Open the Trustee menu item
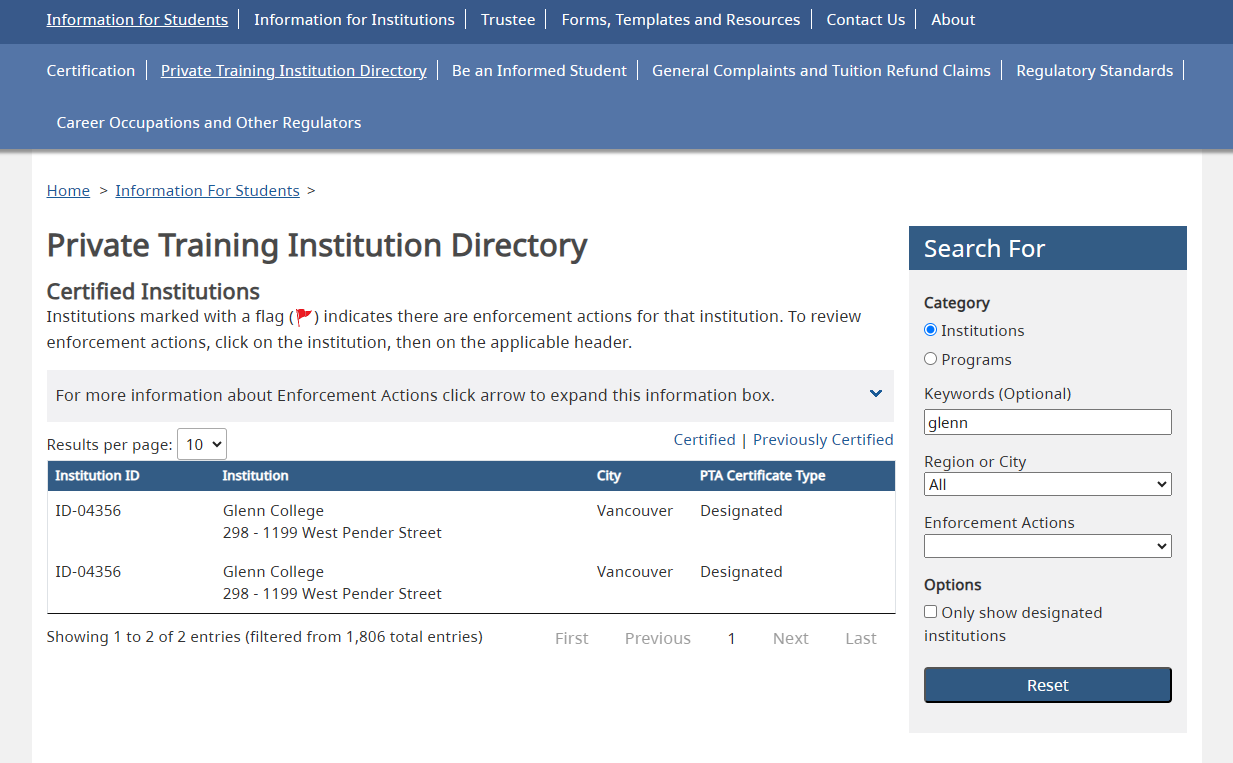1233x763 pixels. point(508,19)
